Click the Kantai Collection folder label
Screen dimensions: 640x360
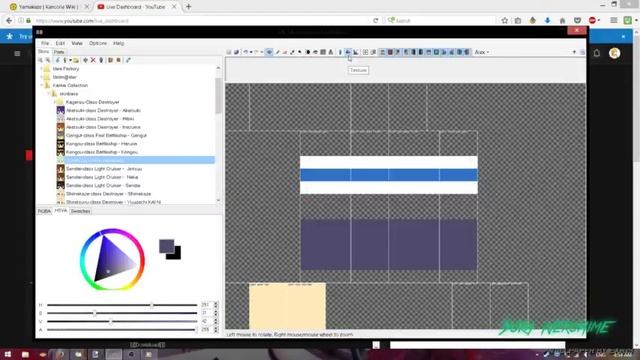70,86
